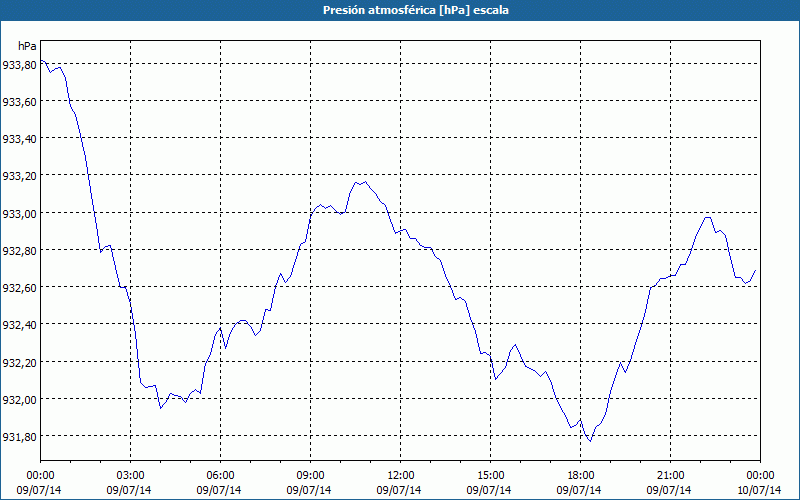Click the 933,80 y-axis value

pos(19,65)
